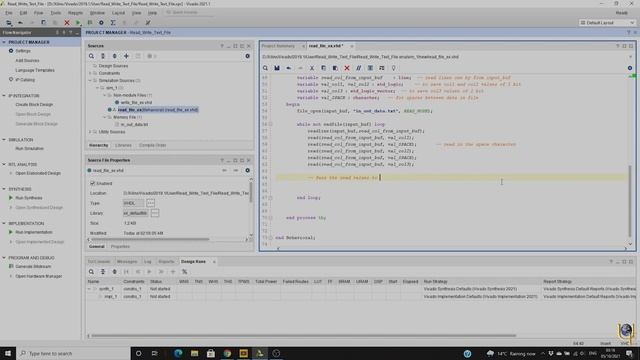640x360 pixels.
Task: Expand Constraints node in Sources tree
Action: [x=90, y=73]
